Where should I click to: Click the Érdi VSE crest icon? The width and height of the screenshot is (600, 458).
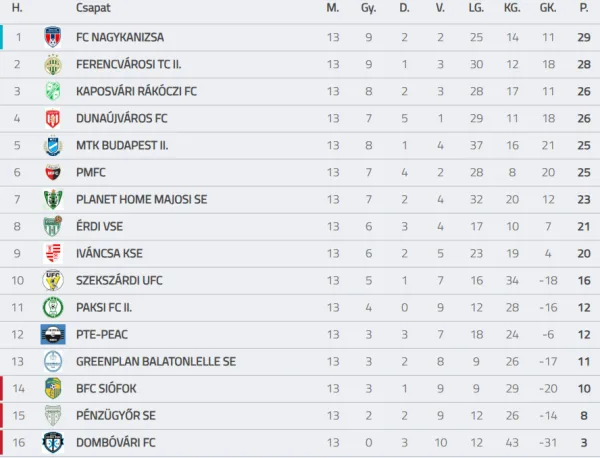pos(53,227)
